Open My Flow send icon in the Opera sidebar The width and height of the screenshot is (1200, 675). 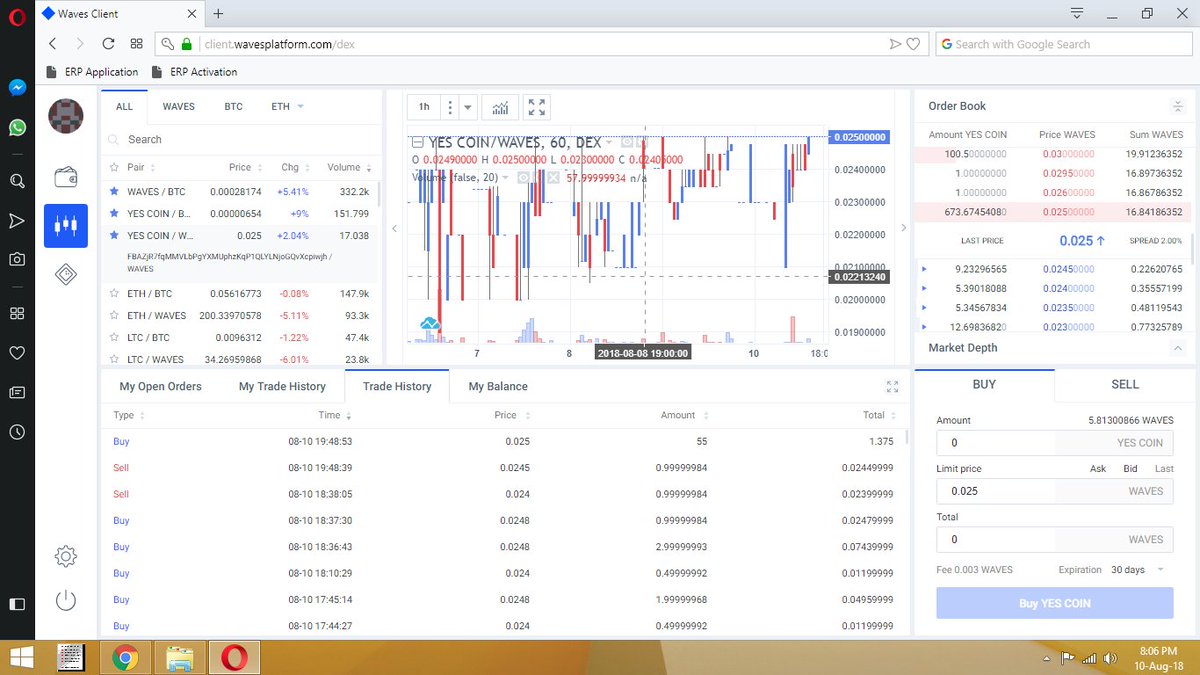tap(17, 220)
